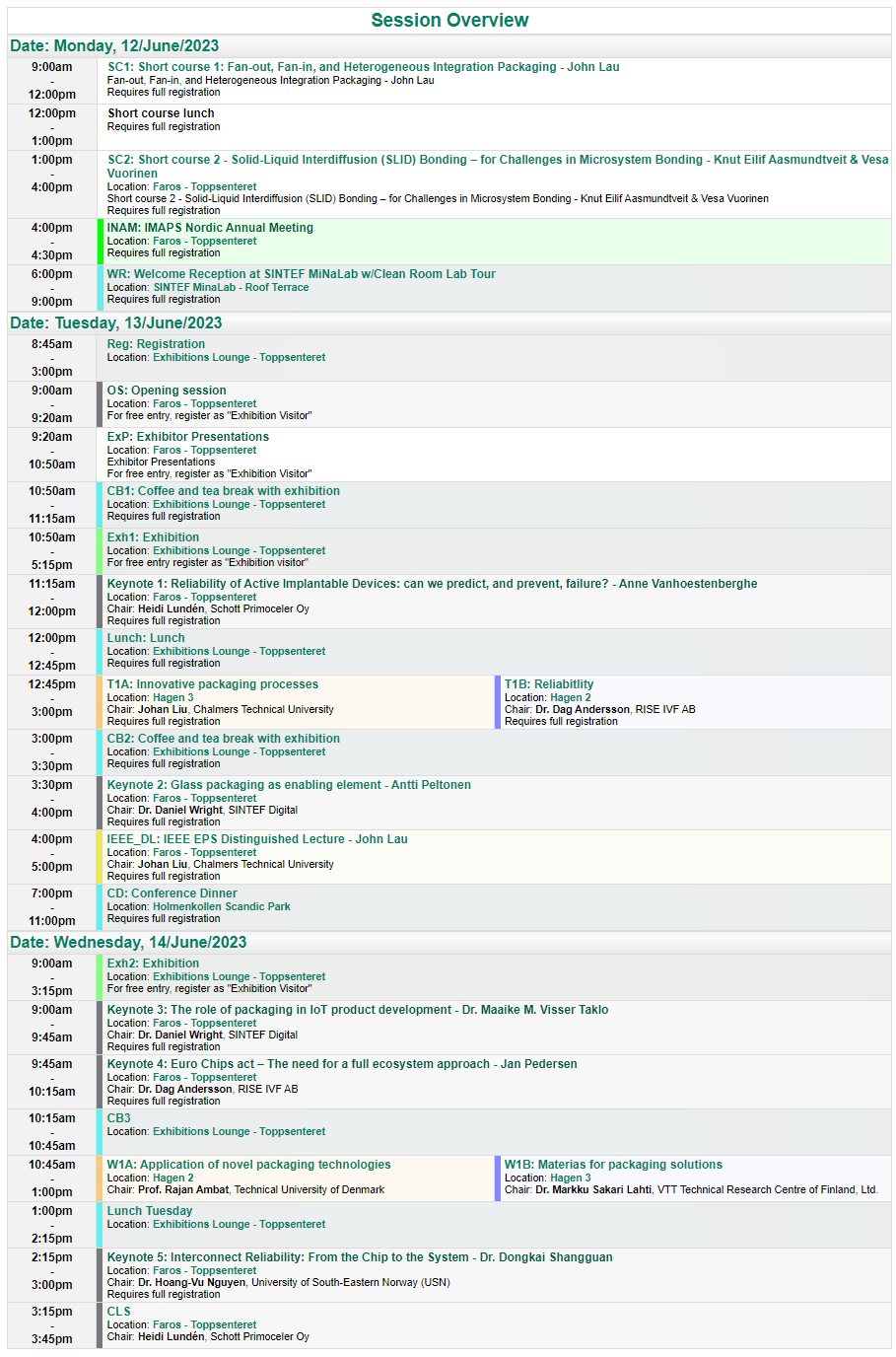The image size is (896, 1357).
Task: Click chair 'Johan Liu' in the T1A row
Action: point(163,709)
